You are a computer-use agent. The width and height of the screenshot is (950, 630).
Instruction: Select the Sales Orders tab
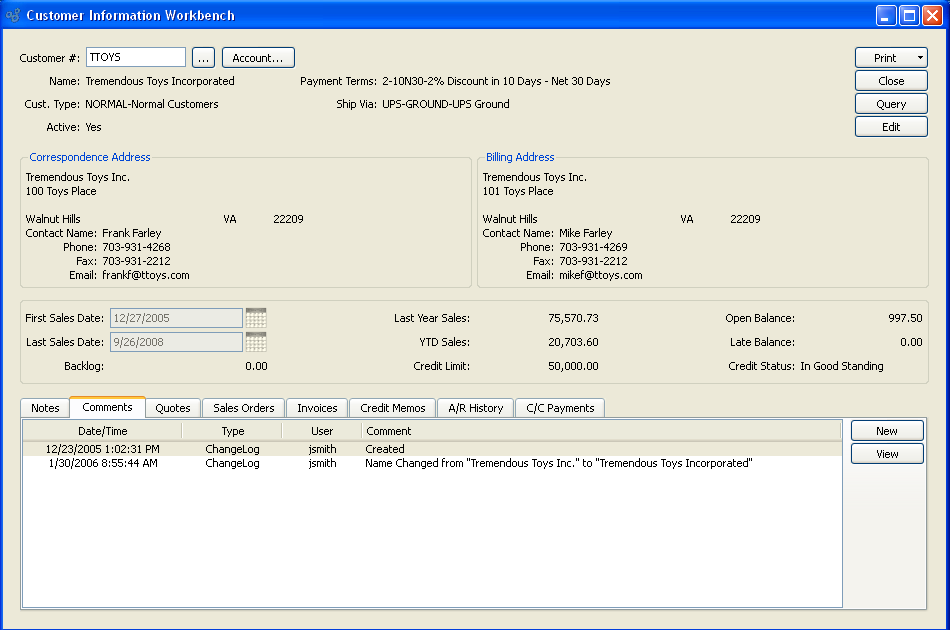click(244, 408)
